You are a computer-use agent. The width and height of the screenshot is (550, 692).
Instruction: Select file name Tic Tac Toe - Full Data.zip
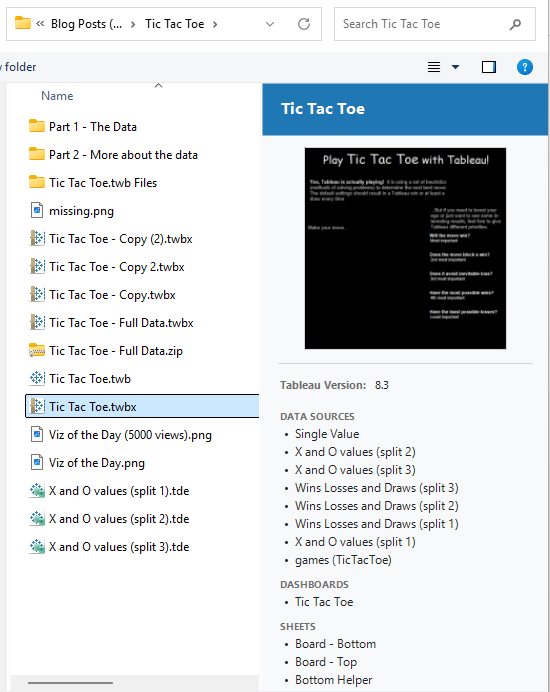pyautogui.click(x=116, y=351)
